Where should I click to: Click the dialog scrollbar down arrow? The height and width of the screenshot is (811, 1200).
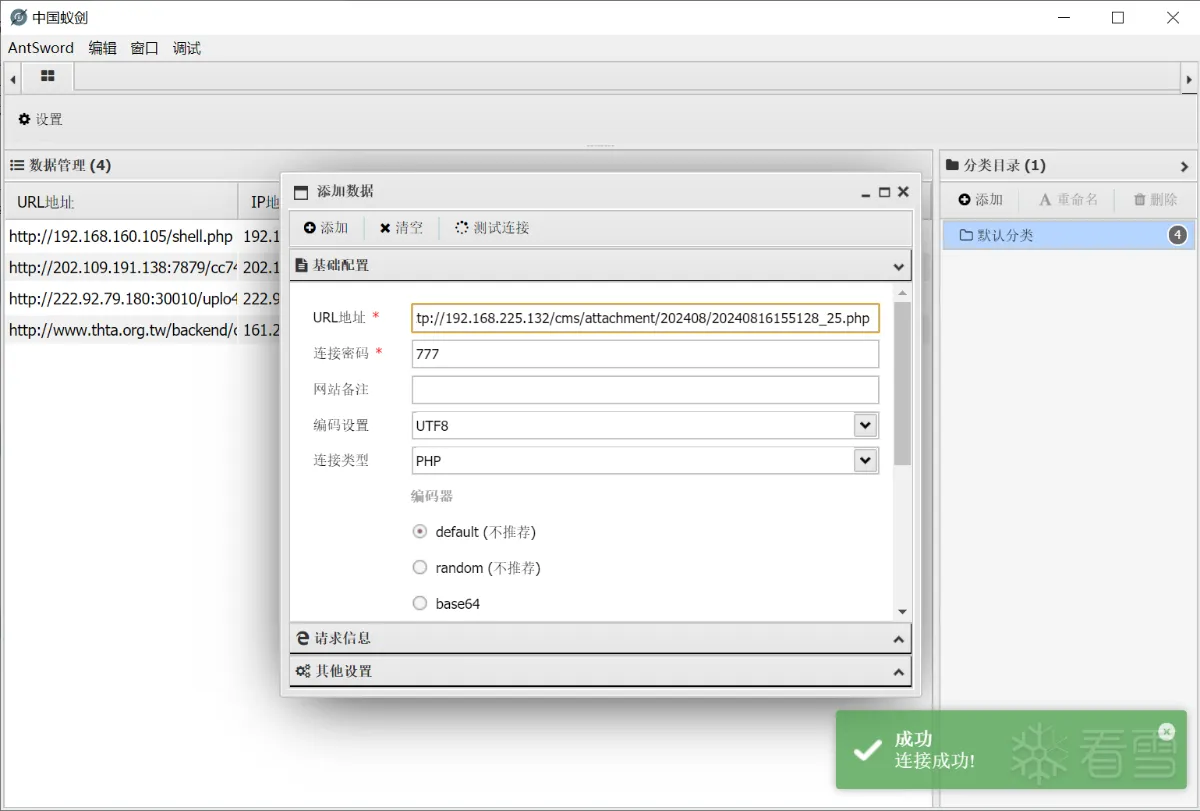pyautogui.click(x=902, y=611)
